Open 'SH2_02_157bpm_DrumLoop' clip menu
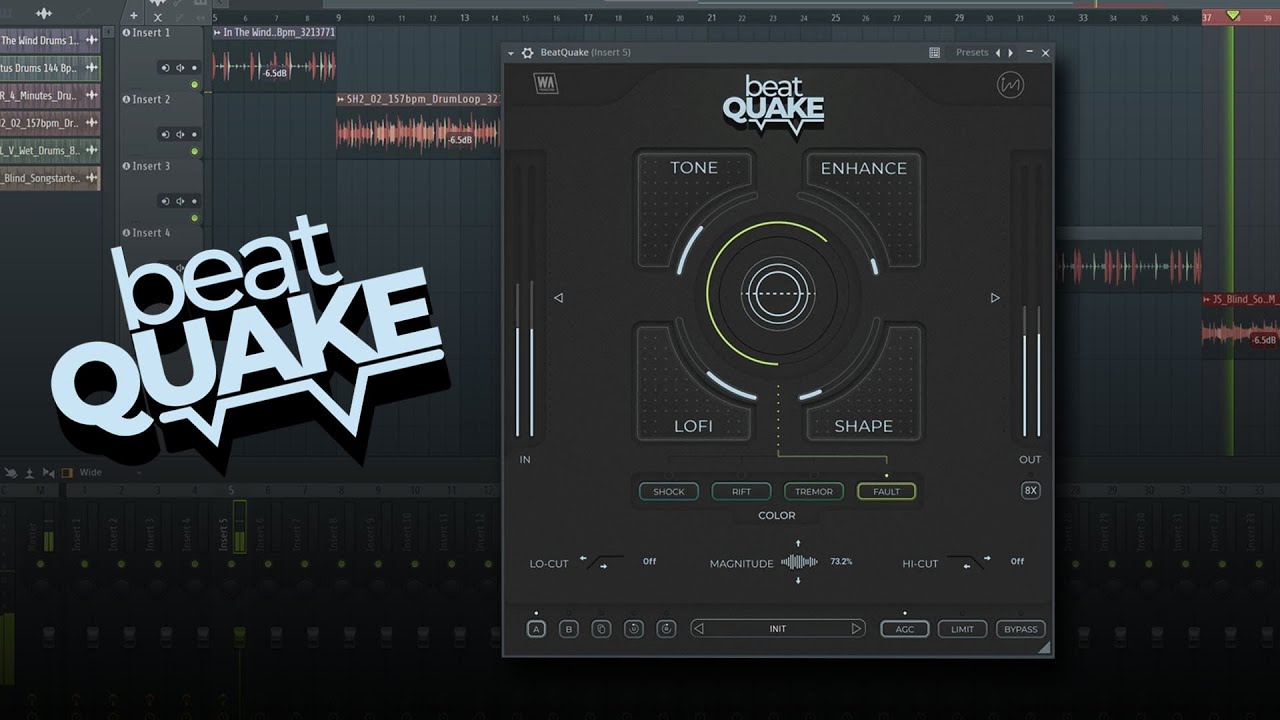Viewport: 1280px width, 720px height. point(341,99)
